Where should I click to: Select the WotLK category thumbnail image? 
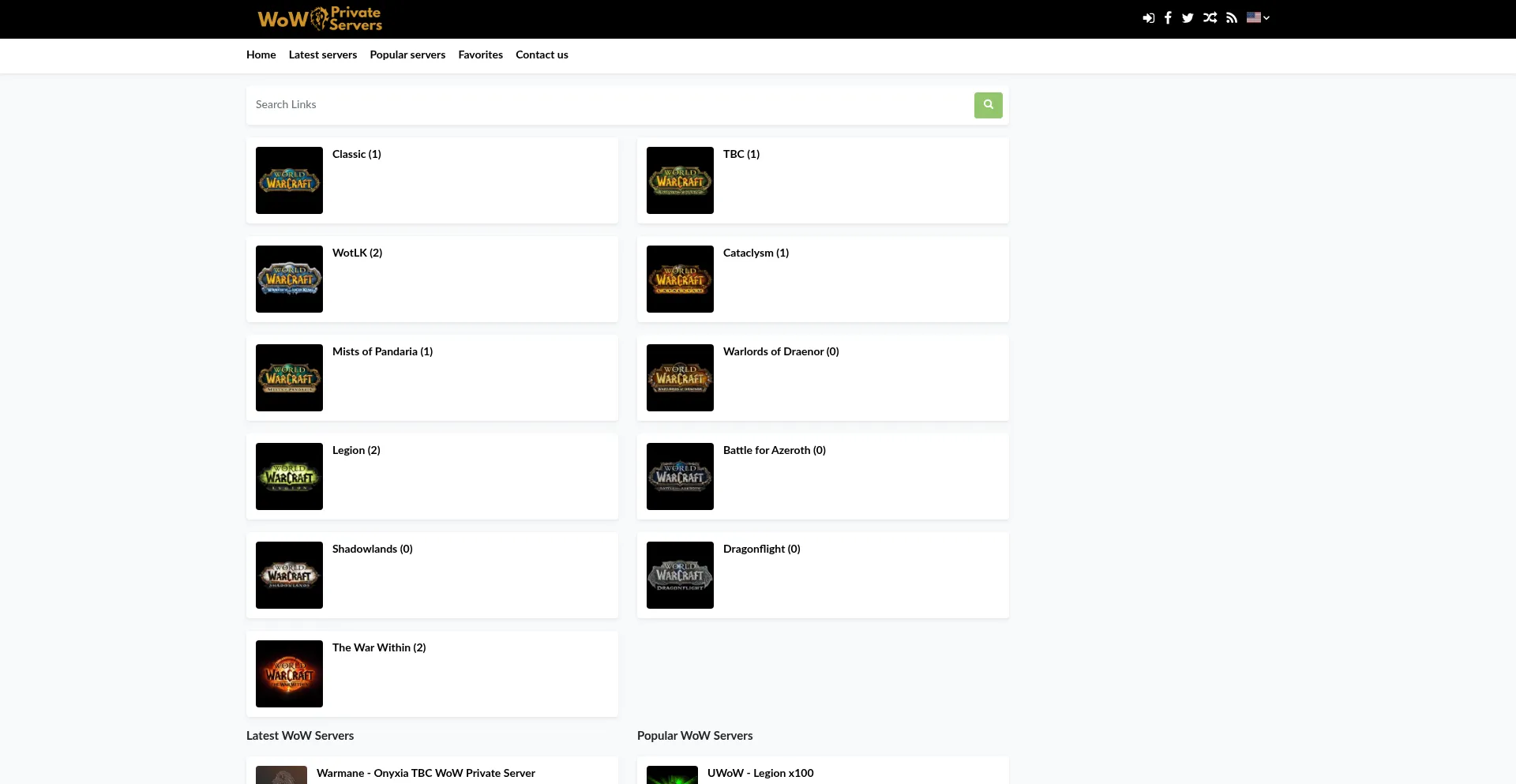tap(289, 279)
